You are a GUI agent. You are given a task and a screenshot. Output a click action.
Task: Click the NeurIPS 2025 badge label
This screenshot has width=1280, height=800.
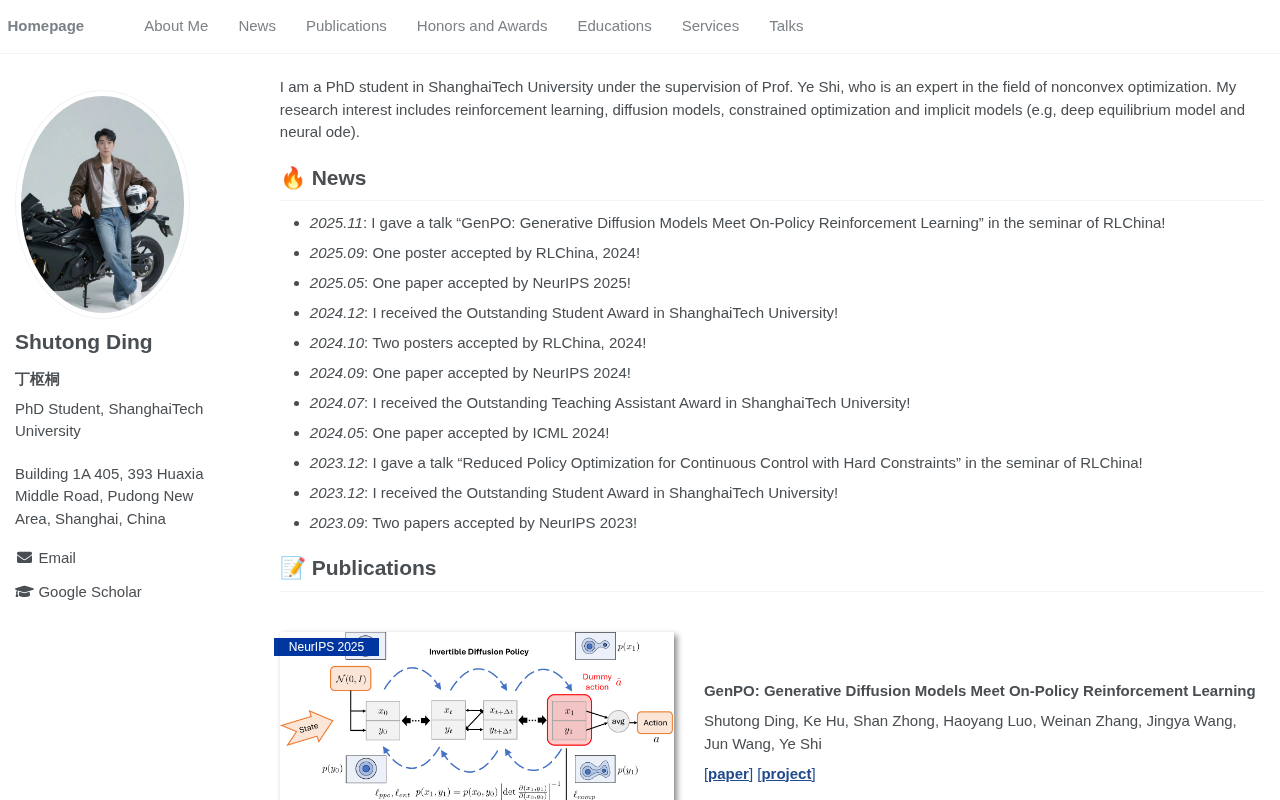click(x=326, y=647)
